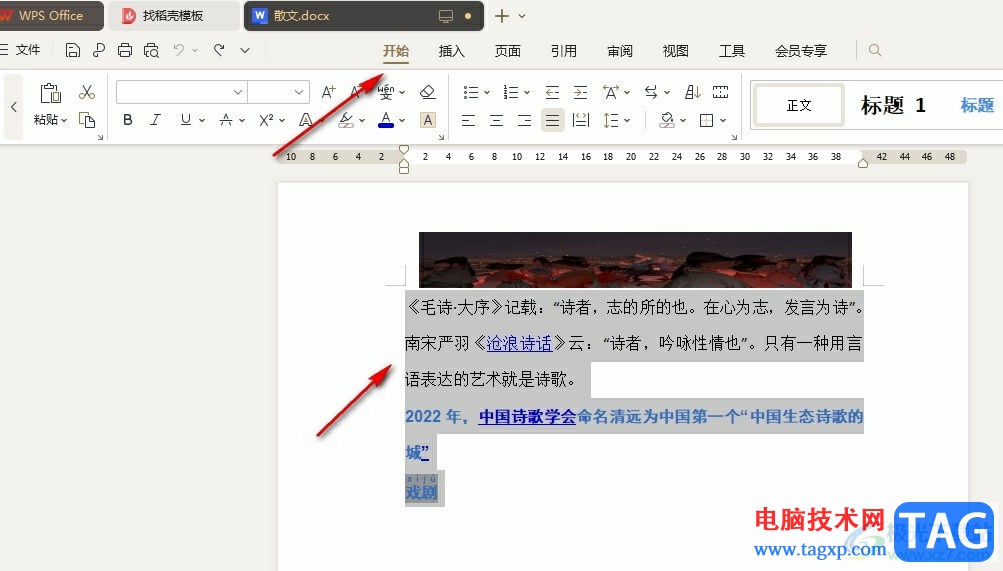The image size is (1003, 571).
Task: Follow the 沧浪诗话 hyperlink
Action: point(519,344)
